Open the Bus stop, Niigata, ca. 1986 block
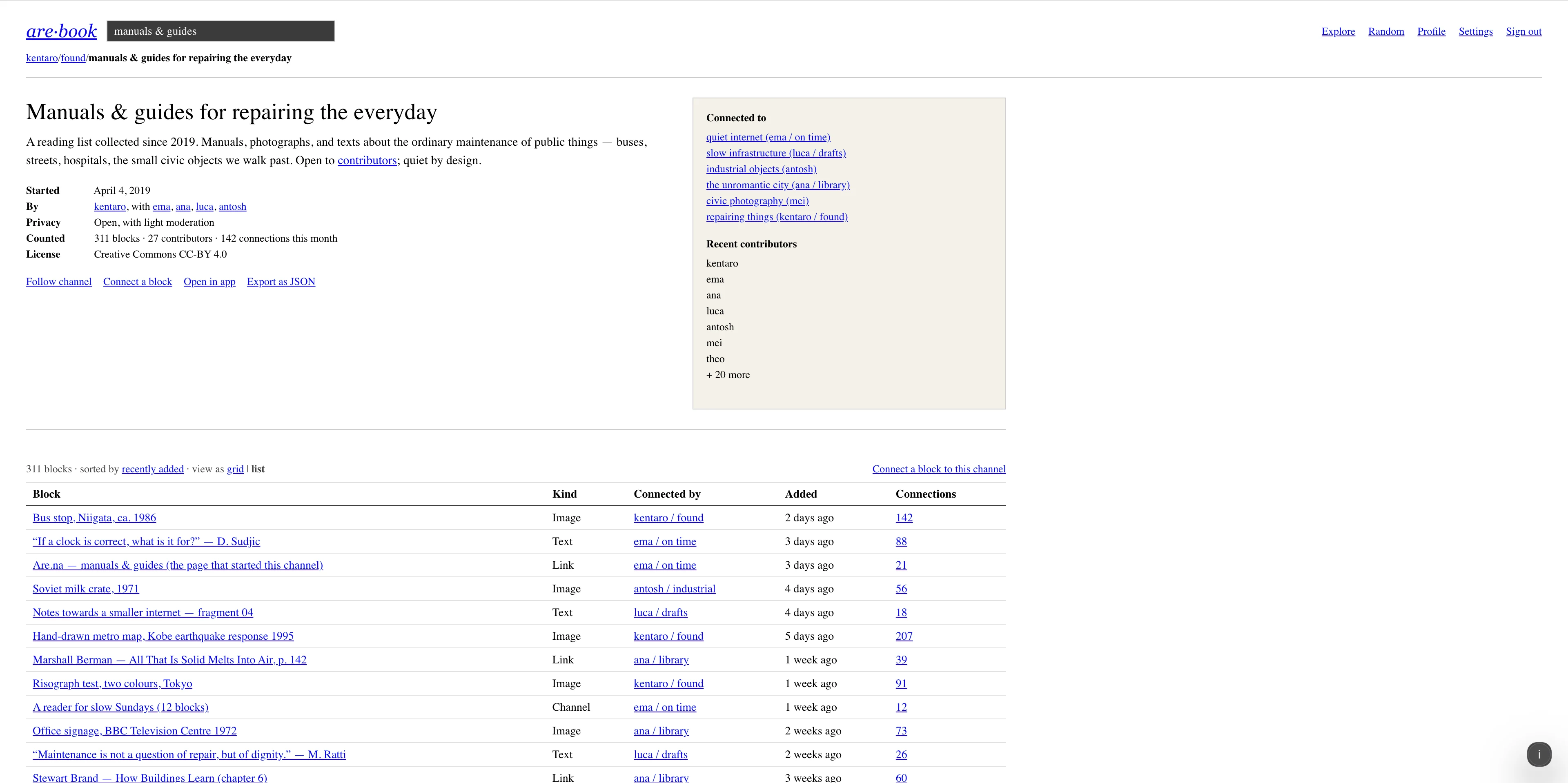This screenshot has width=1568, height=783. [94, 518]
